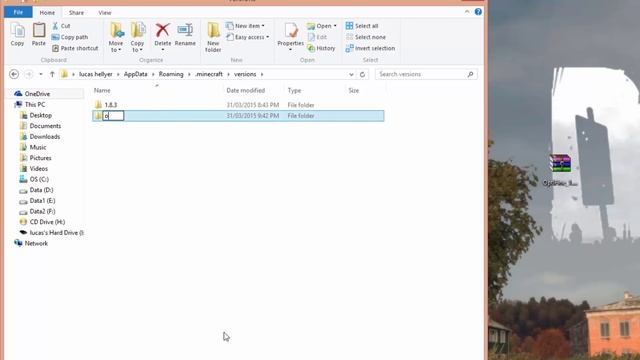The width and height of the screenshot is (640, 360).
Task: Click the Rename ribbon icon
Action: pyautogui.click(x=185, y=34)
